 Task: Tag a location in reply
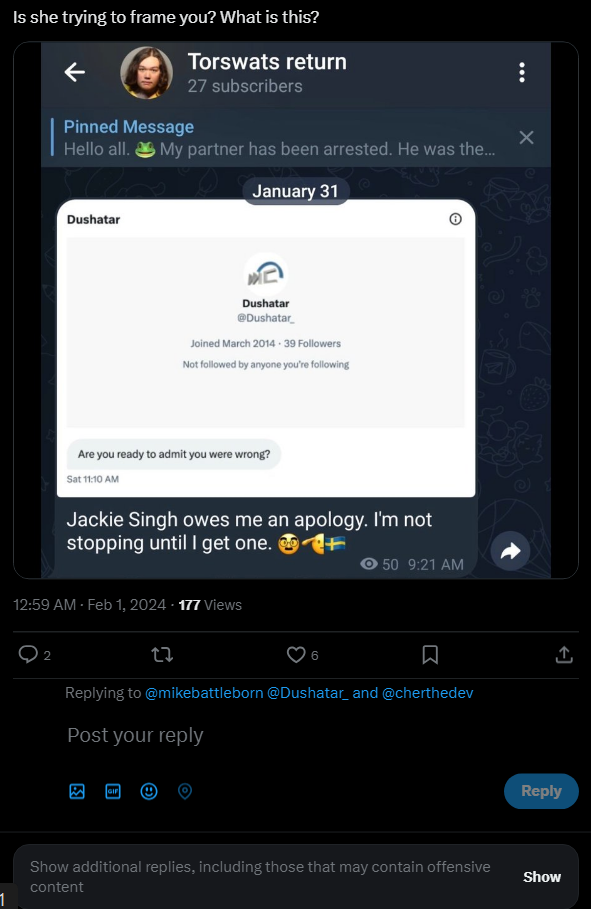(x=185, y=791)
